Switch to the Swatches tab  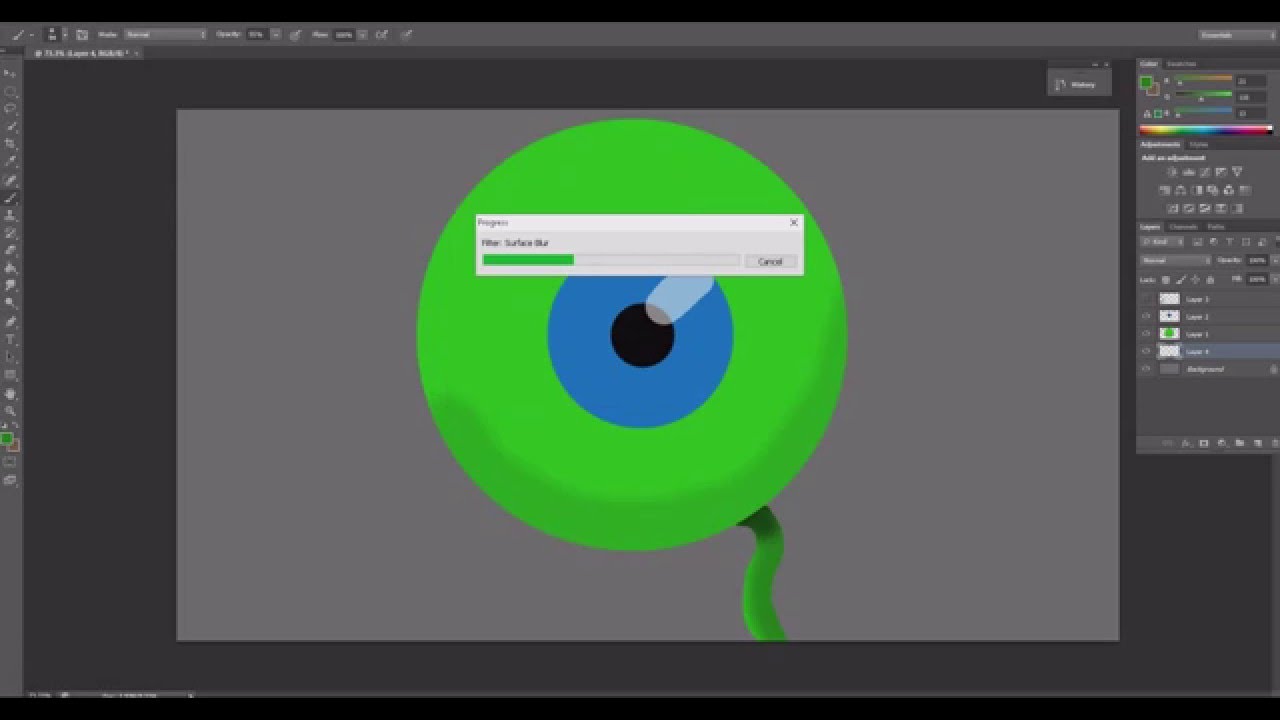coord(1181,64)
